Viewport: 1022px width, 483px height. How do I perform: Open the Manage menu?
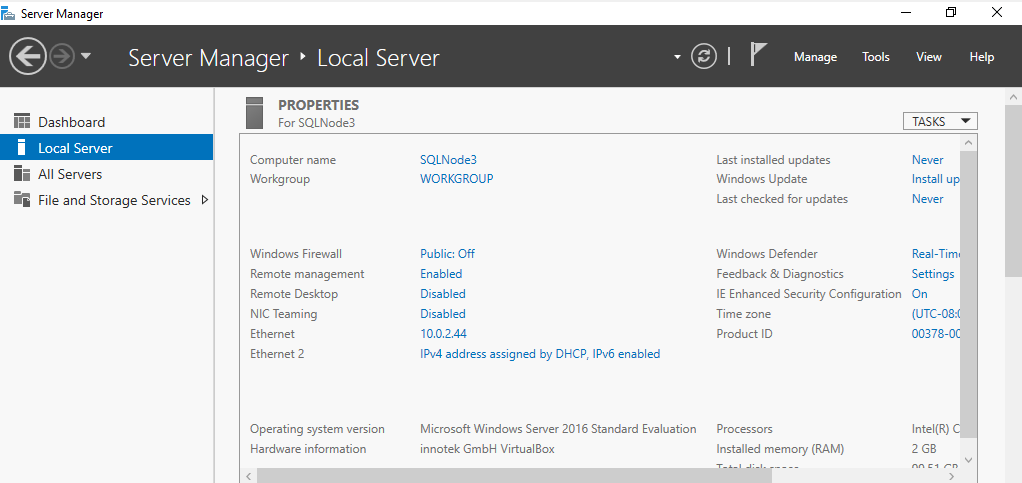tap(815, 57)
